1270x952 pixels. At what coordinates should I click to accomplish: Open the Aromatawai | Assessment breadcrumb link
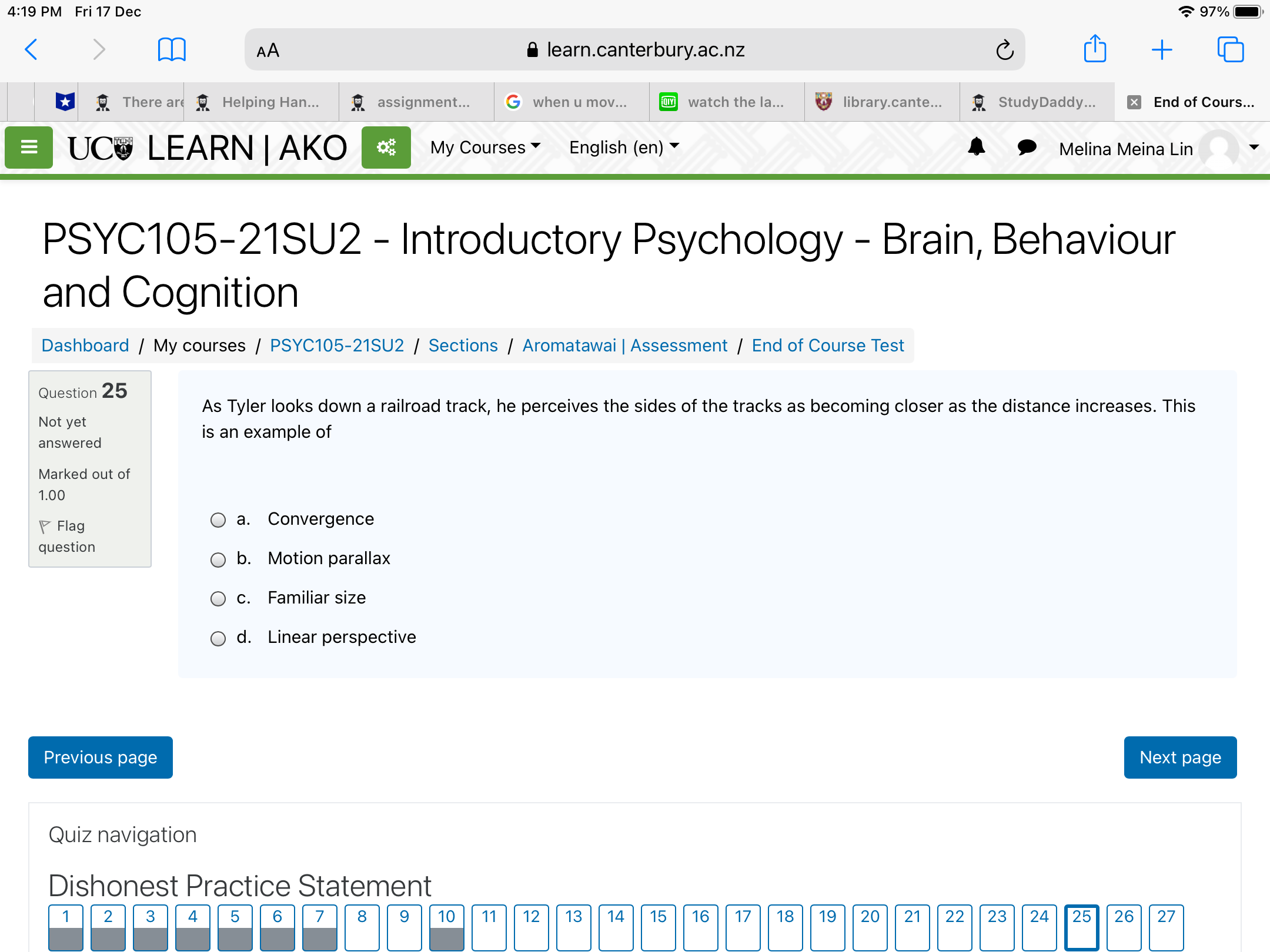coord(624,346)
